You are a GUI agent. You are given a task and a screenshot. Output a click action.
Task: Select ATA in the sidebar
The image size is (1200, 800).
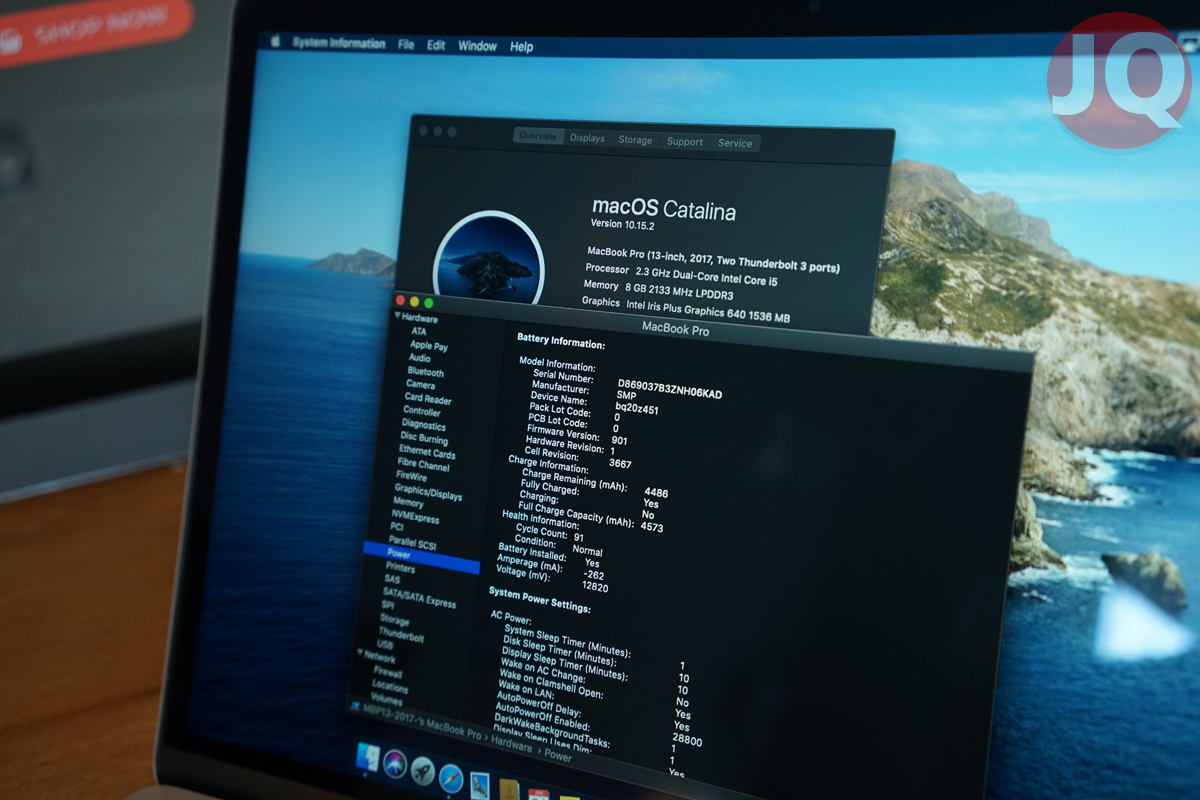tap(418, 331)
